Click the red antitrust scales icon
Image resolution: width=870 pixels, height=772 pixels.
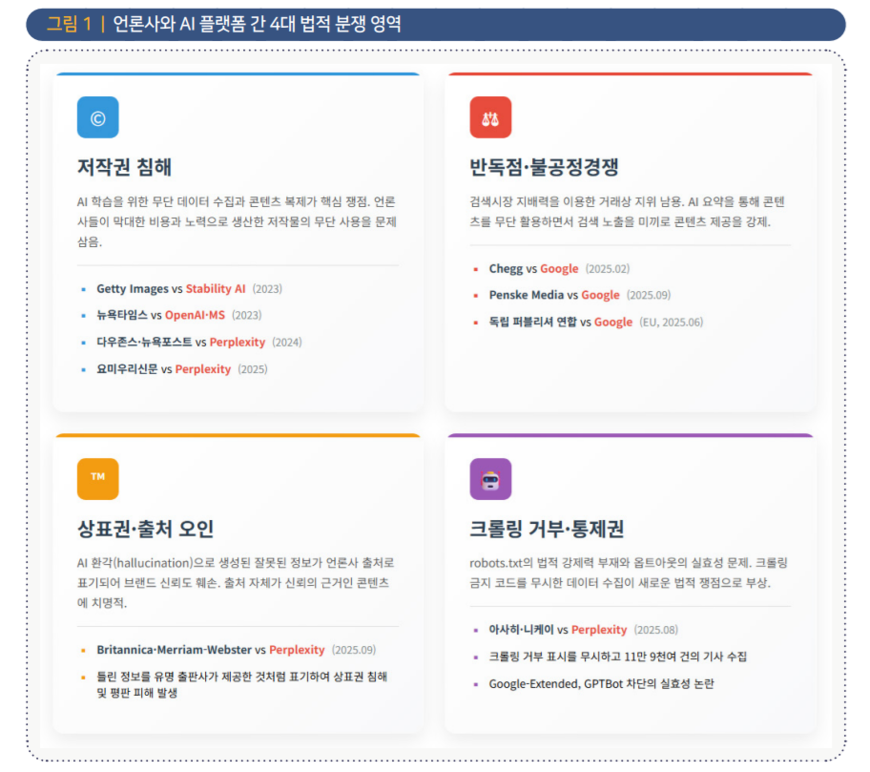(490, 118)
